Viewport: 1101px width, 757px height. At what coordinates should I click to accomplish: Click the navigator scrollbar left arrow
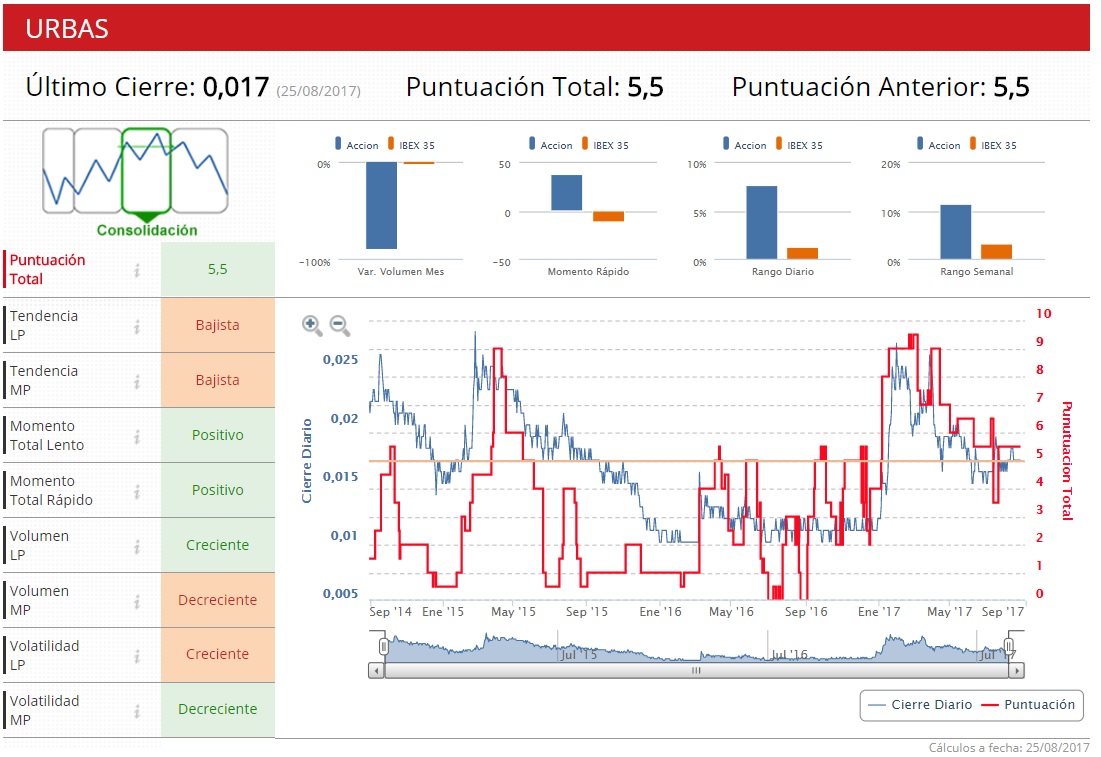[376, 671]
